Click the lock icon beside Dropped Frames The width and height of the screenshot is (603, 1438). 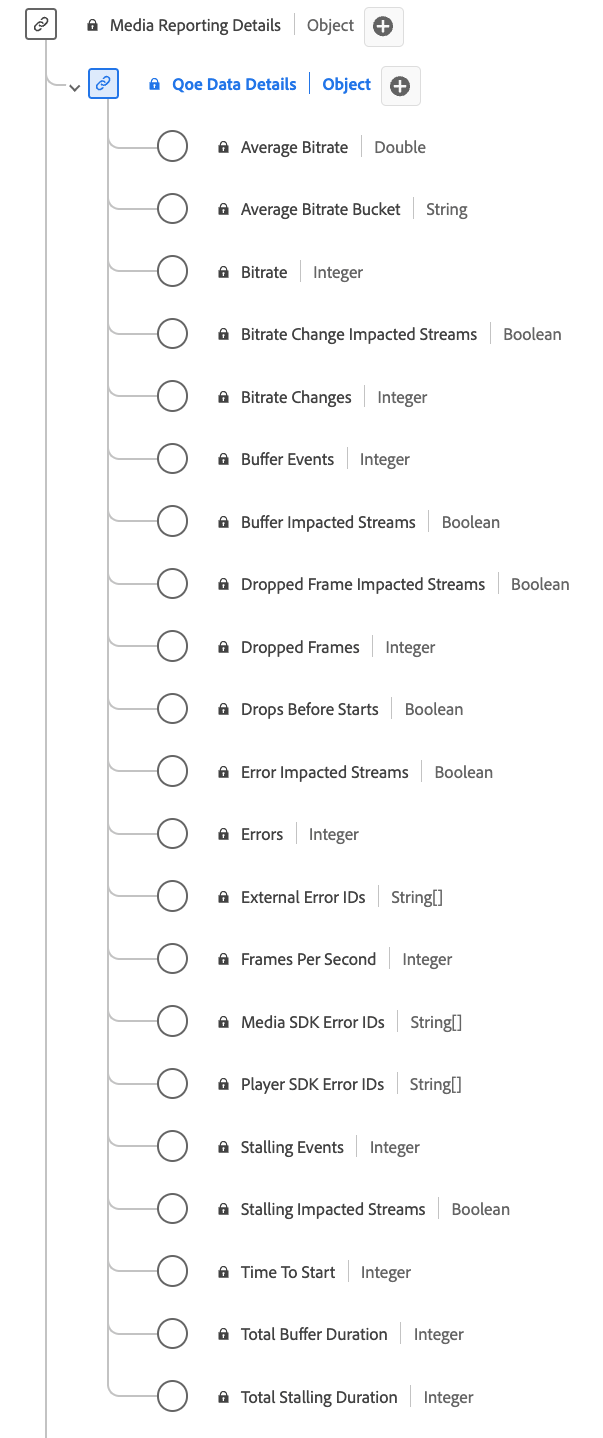tap(223, 646)
